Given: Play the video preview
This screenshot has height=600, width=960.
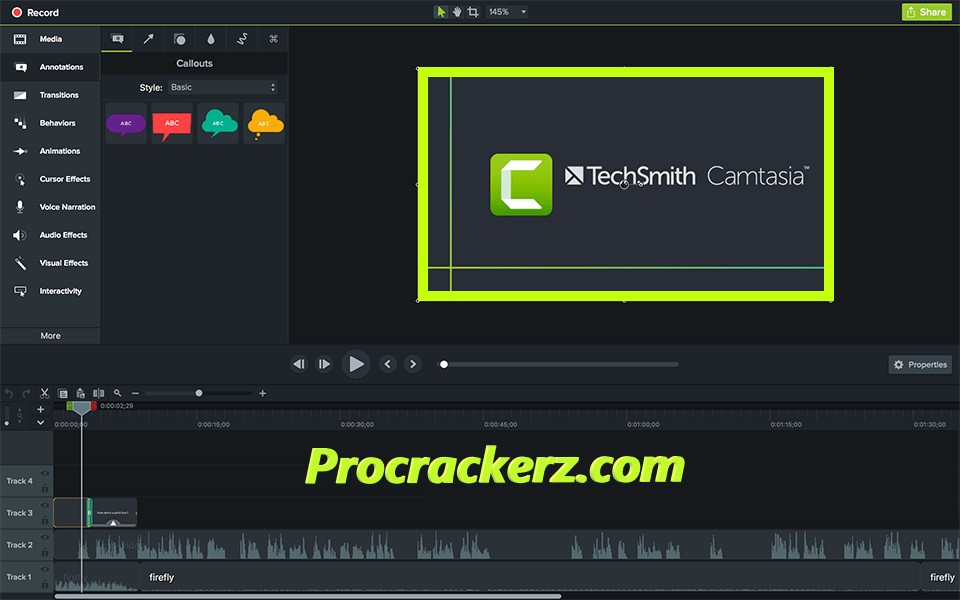Looking at the screenshot, I should pos(356,364).
